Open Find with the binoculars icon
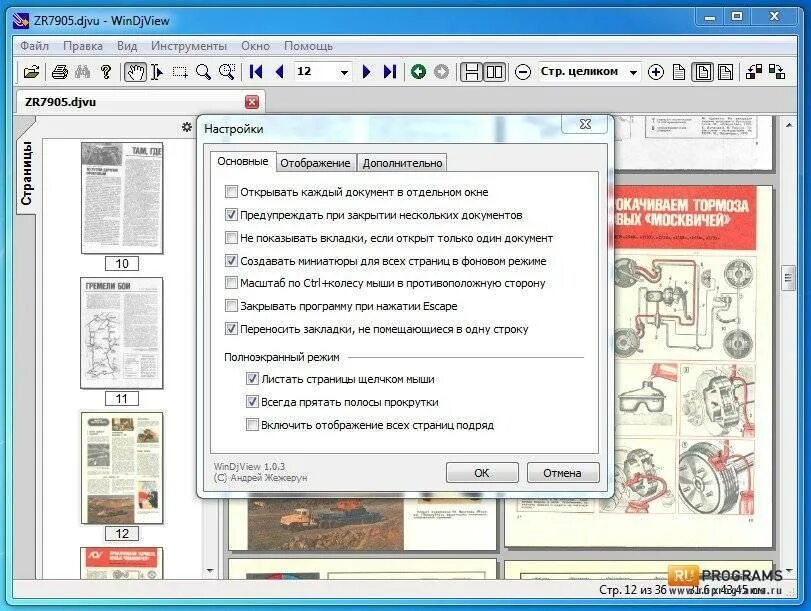811x611 pixels. pyautogui.click(x=83, y=71)
